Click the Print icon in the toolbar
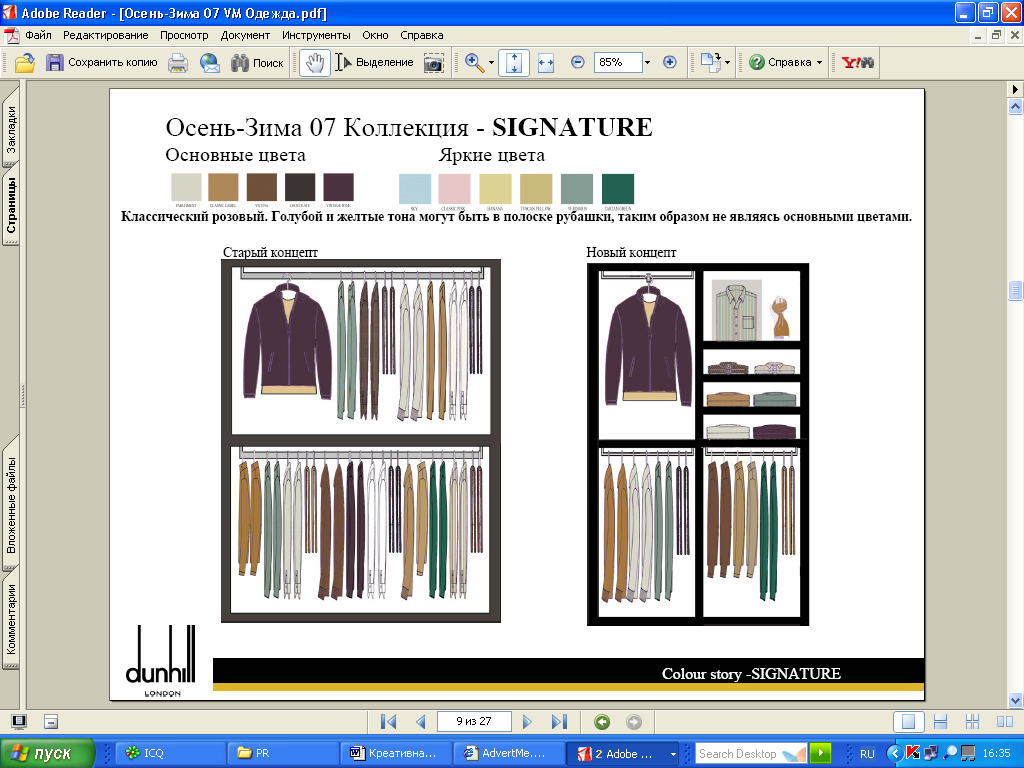The height and width of the screenshot is (768, 1024). point(178,63)
